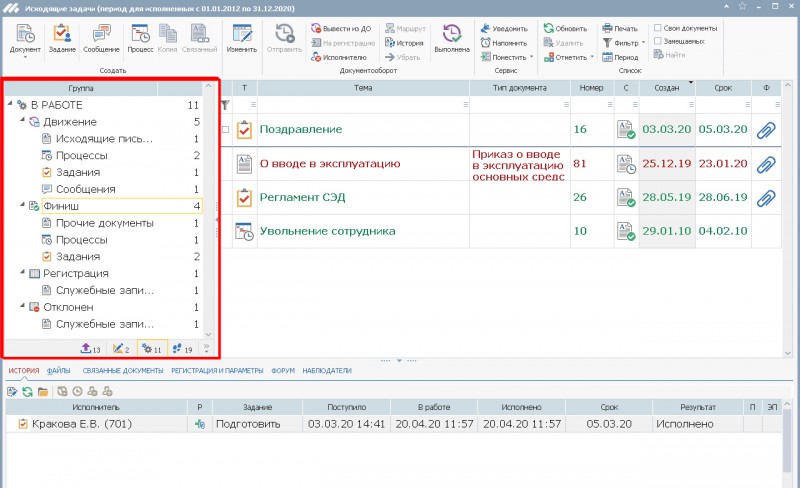Click the Исполнитель column header
Screen dimensions: 800x488
click(x=96, y=407)
